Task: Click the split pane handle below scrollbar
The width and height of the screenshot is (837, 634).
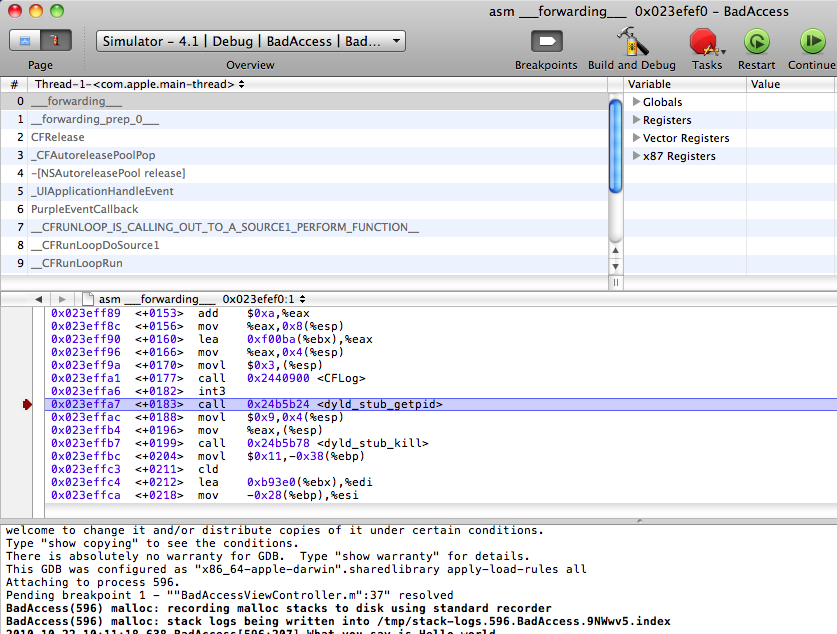Action: click(x=615, y=282)
